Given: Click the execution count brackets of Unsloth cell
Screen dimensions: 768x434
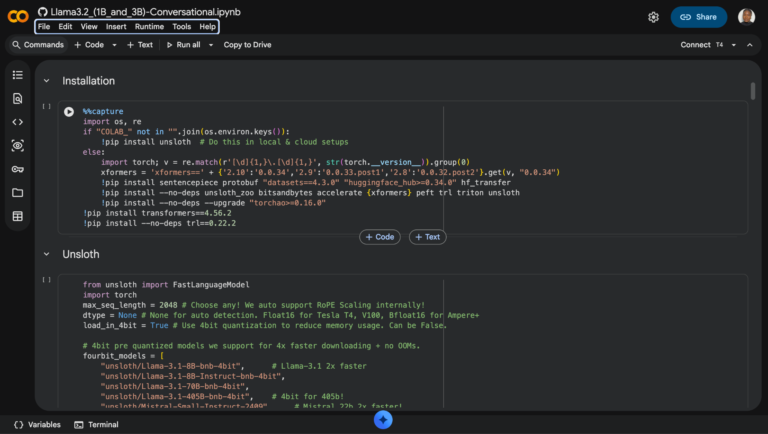Looking at the screenshot, I should [47, 280].
